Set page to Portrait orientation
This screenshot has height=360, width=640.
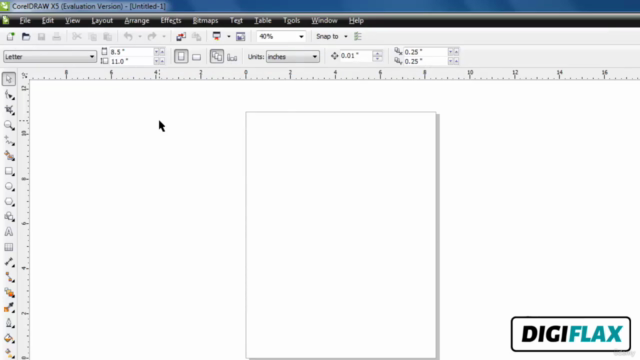click(181, 57)
